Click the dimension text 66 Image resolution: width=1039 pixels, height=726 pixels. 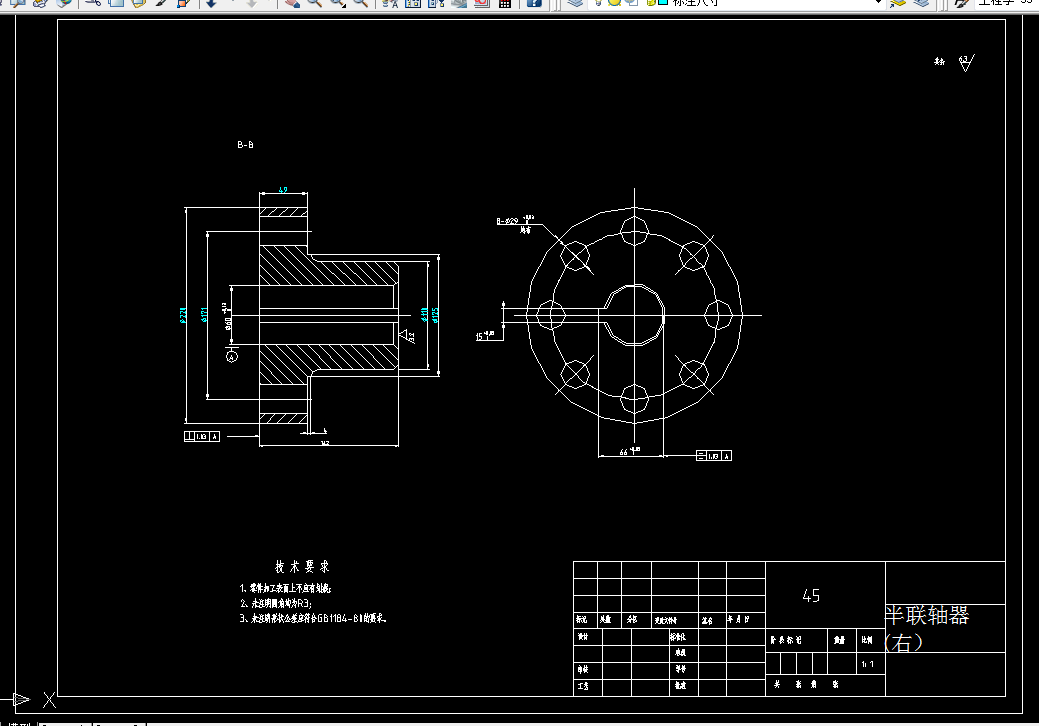[624, 452]
